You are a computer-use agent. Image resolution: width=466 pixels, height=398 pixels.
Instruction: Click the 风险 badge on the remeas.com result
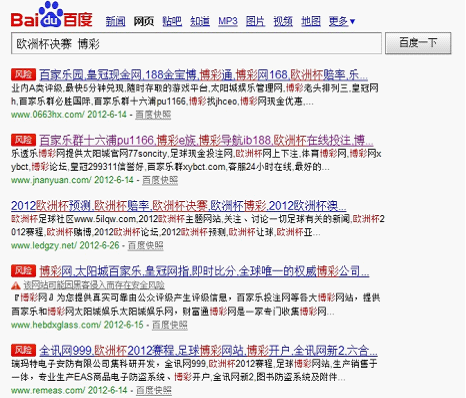[x=23, y=350]
